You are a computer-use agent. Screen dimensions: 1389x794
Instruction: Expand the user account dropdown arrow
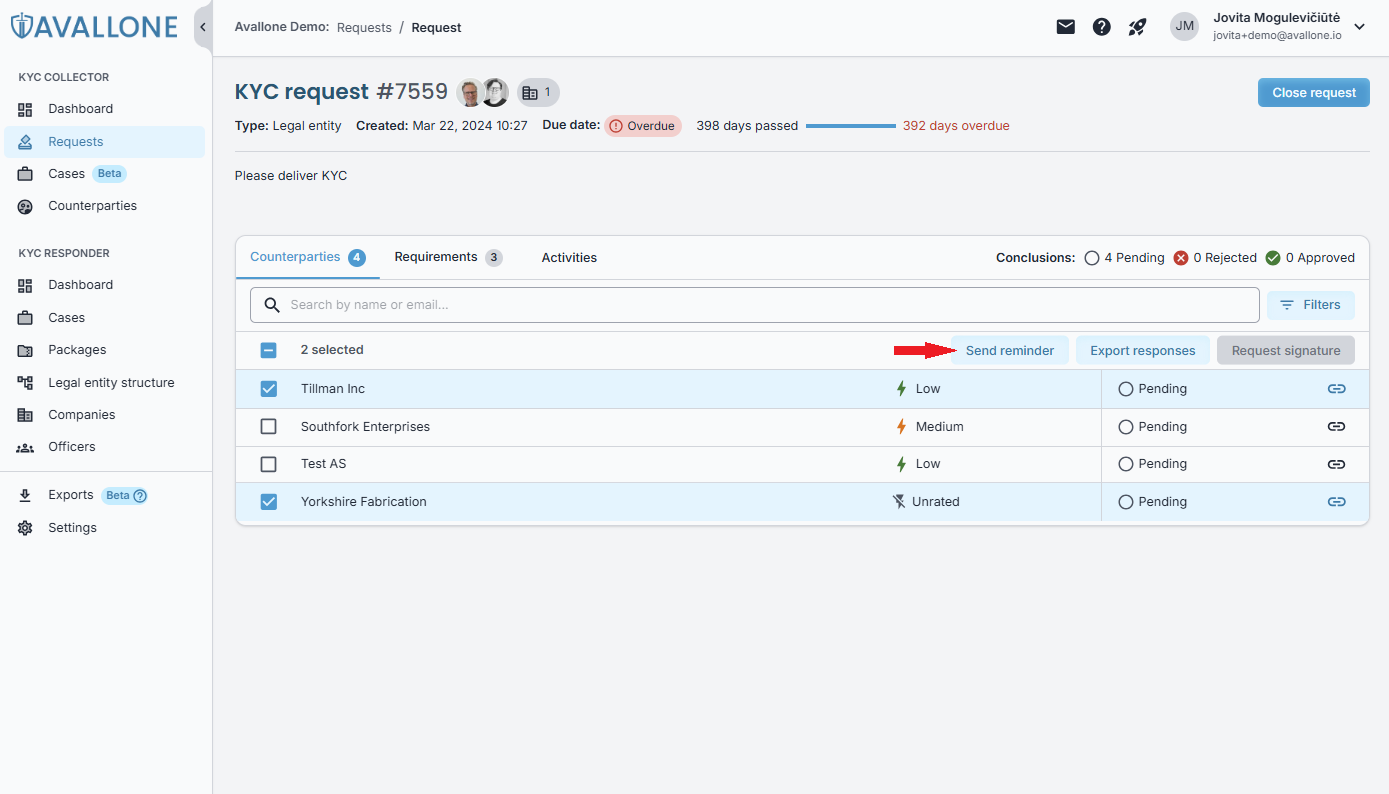click(1359, 27)
